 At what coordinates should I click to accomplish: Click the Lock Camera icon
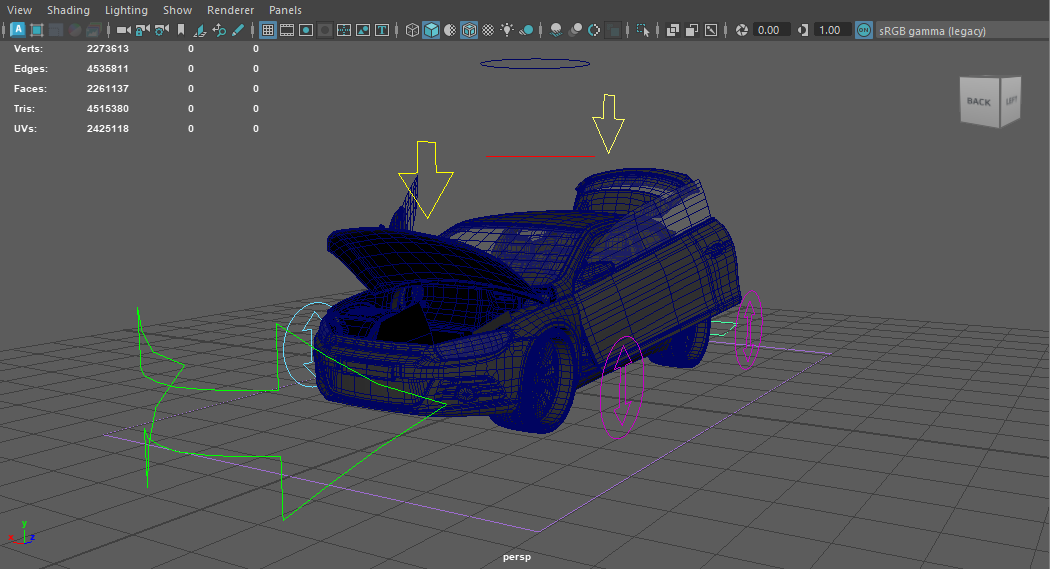[143, 30]
